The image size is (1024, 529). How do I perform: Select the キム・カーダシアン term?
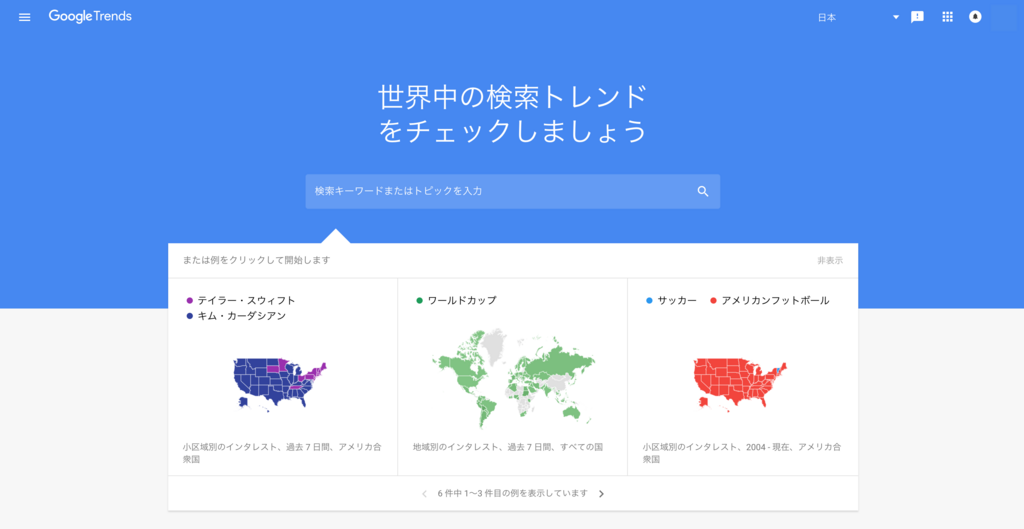click(242, 316)
